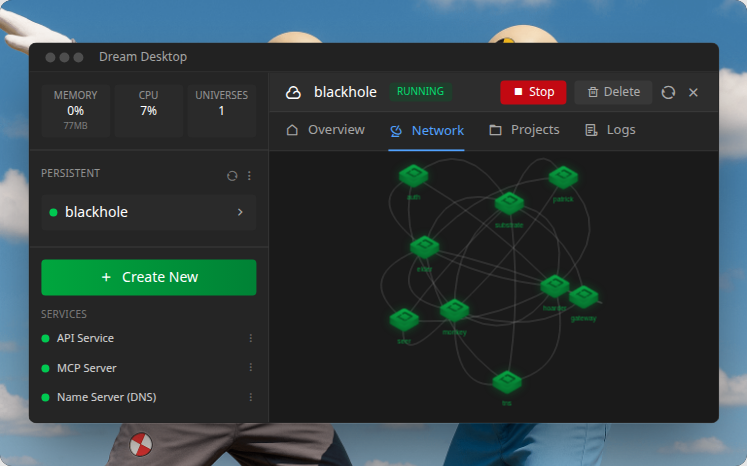Open Name Server (DNS) options menu
Viewport: 747px width, 466px height.
pyautogui.click(x=251, y=397)
